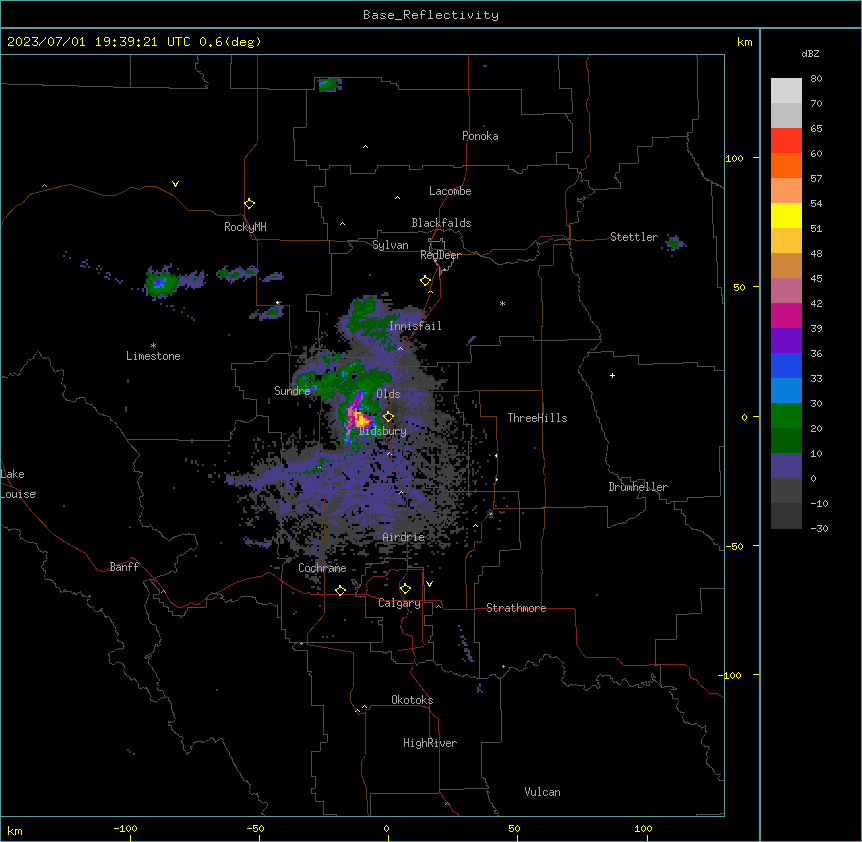Select the 54 dBZ yellow swatch
The image size is (862, 842).
pyautogui.click(x=786, y=215)
